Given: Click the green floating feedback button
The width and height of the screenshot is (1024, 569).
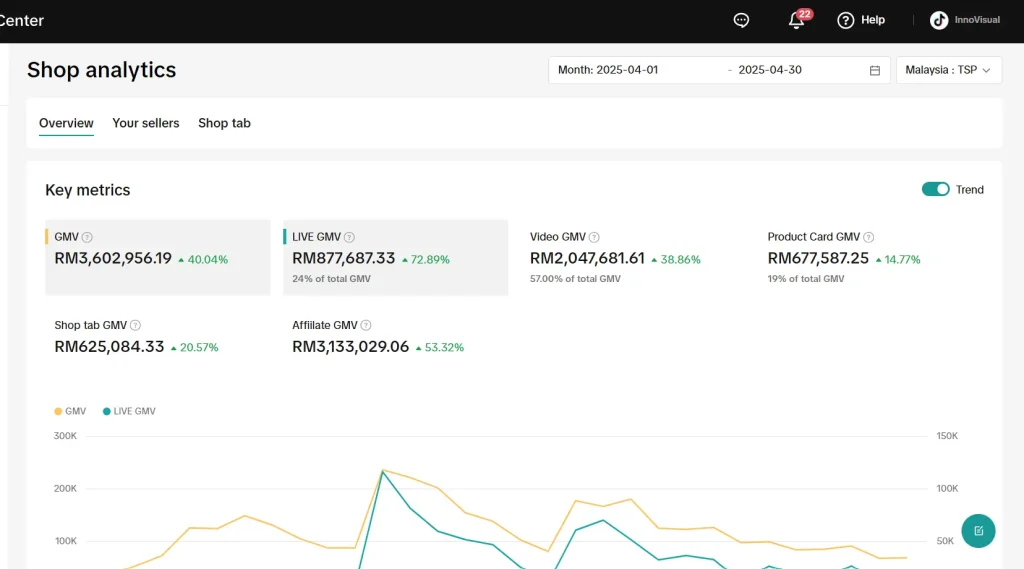Looking at the screenshot, I should coord(978,531).
